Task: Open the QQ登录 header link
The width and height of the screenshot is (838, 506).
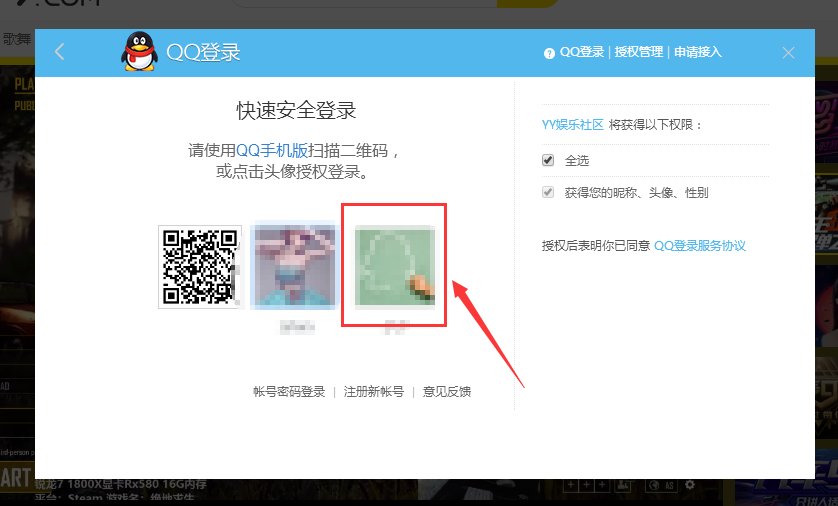Action: [x=582, y=52]
